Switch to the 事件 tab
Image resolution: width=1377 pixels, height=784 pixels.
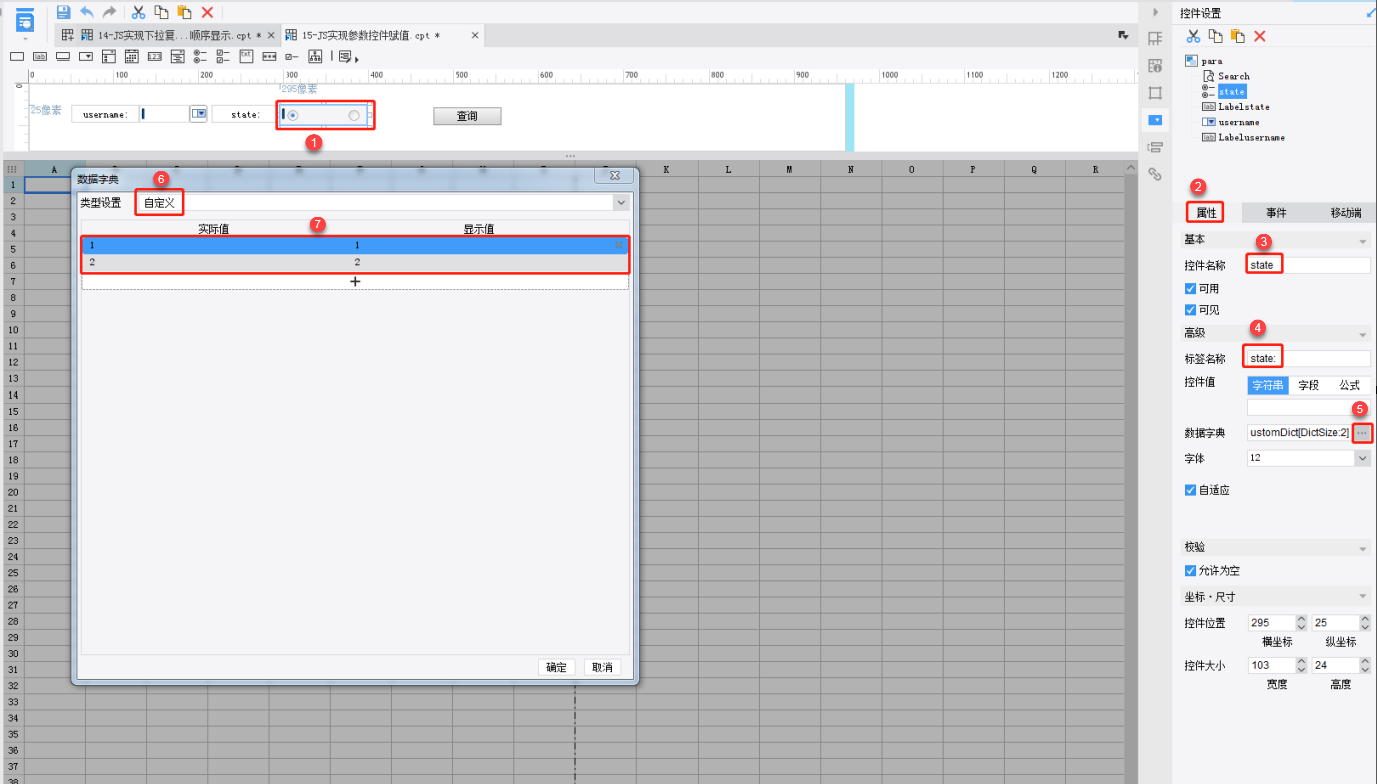point(1276,213)
